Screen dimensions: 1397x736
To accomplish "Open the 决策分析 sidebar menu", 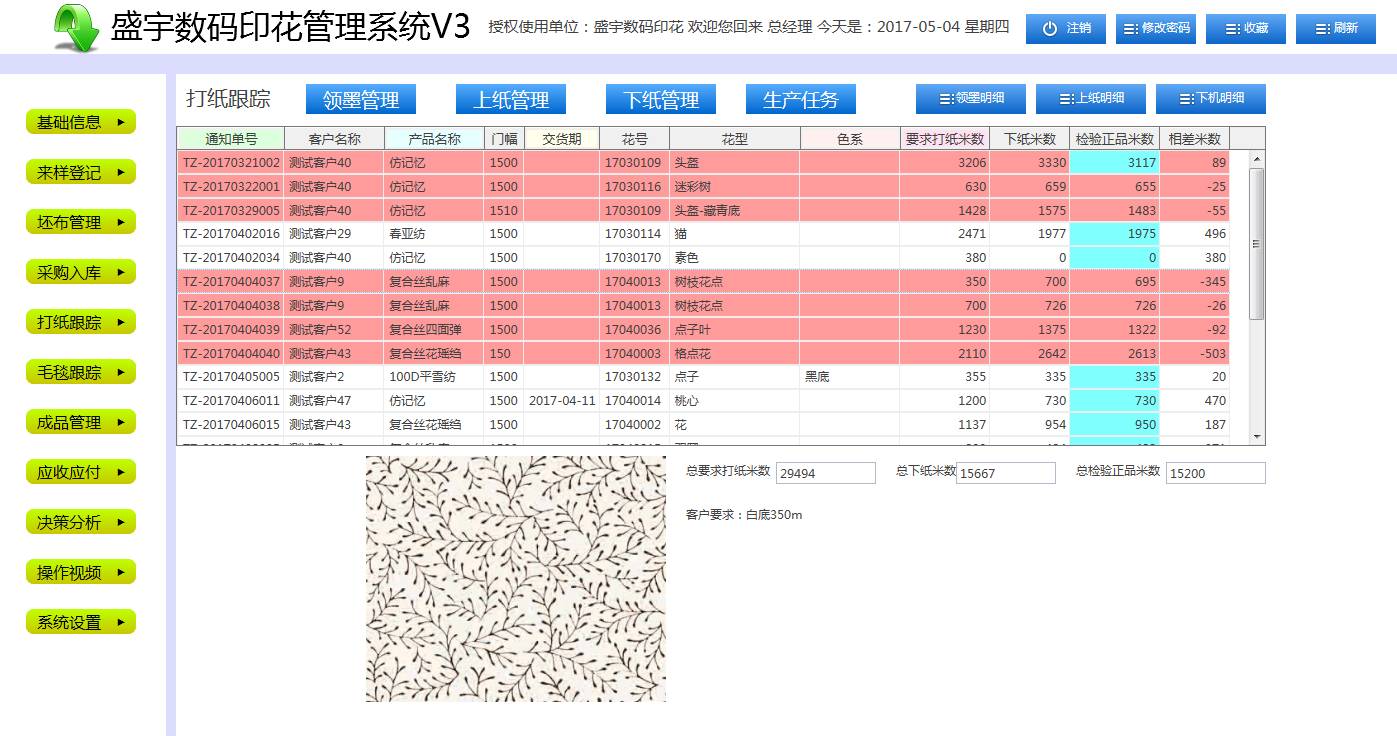I will pos(80,522).
